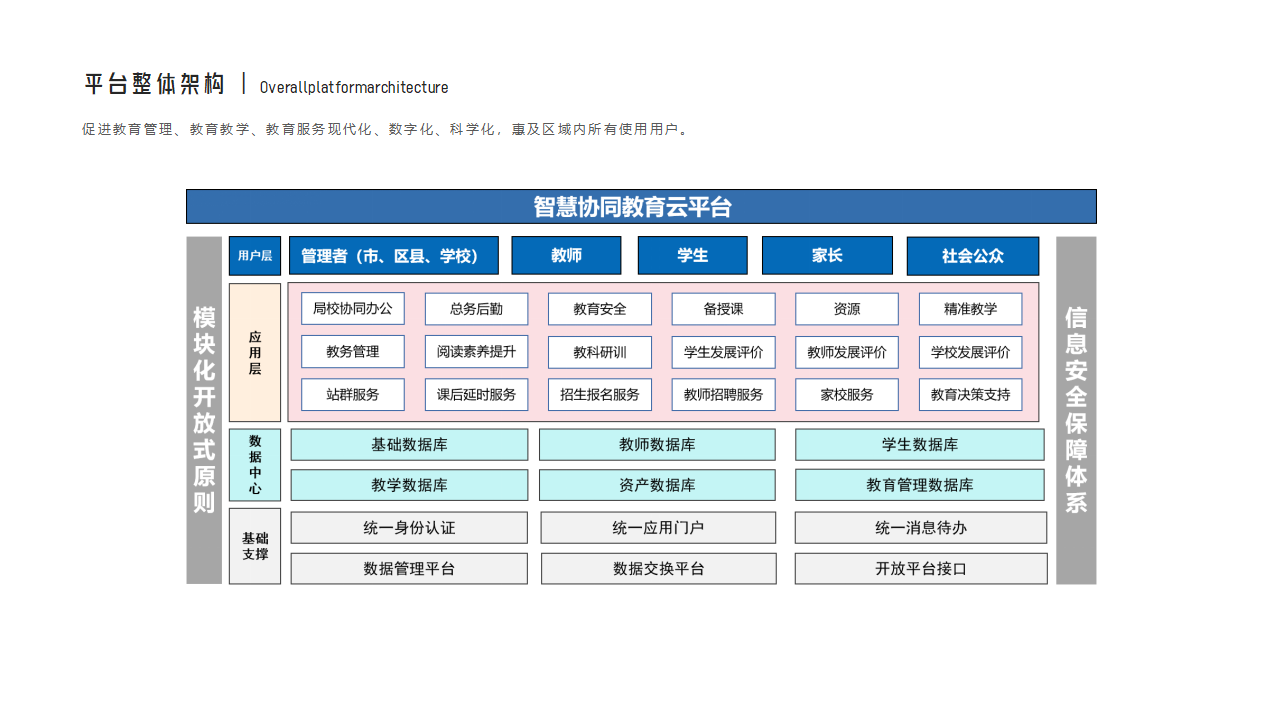
Task: Click the 招生报名服务 box
Action: tap(600, 395)
